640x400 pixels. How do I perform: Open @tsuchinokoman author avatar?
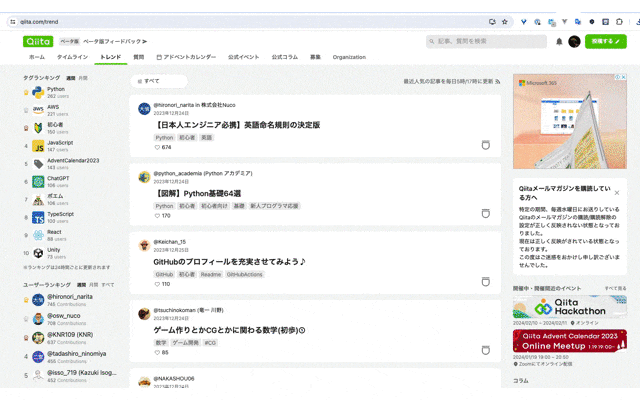tap(144, 314)
